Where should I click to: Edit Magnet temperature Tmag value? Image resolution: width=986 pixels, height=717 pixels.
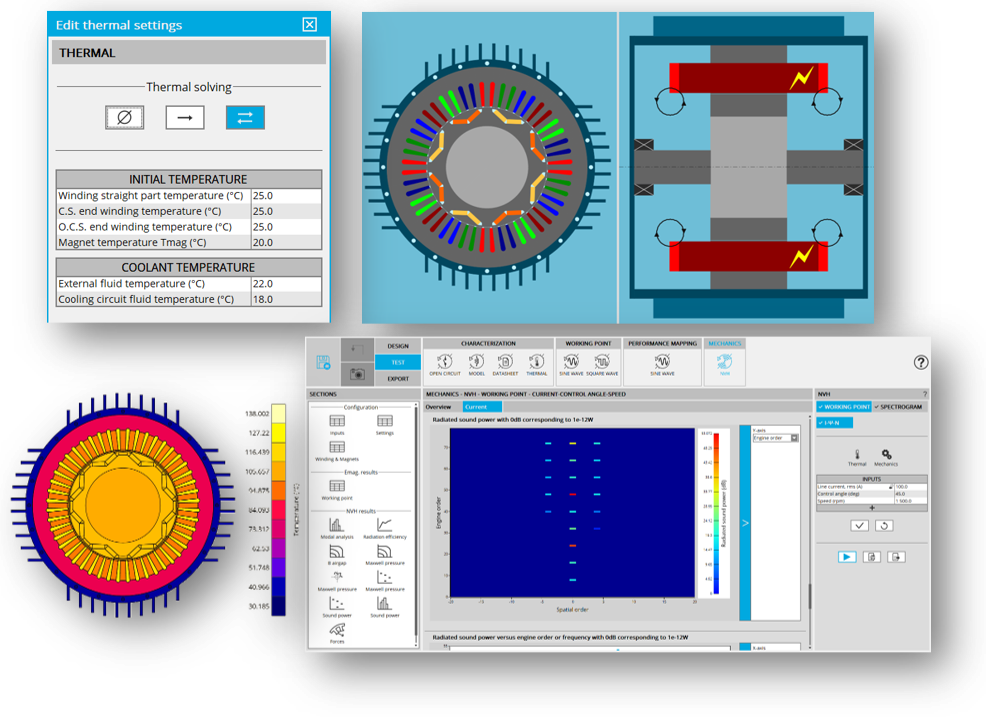[286, 242]
